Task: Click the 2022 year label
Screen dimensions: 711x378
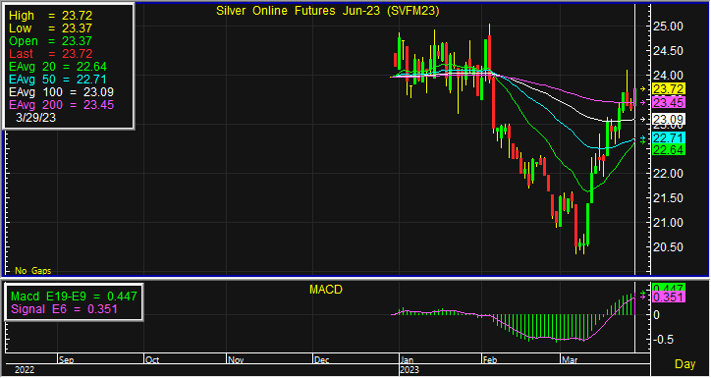Action: 24,370
